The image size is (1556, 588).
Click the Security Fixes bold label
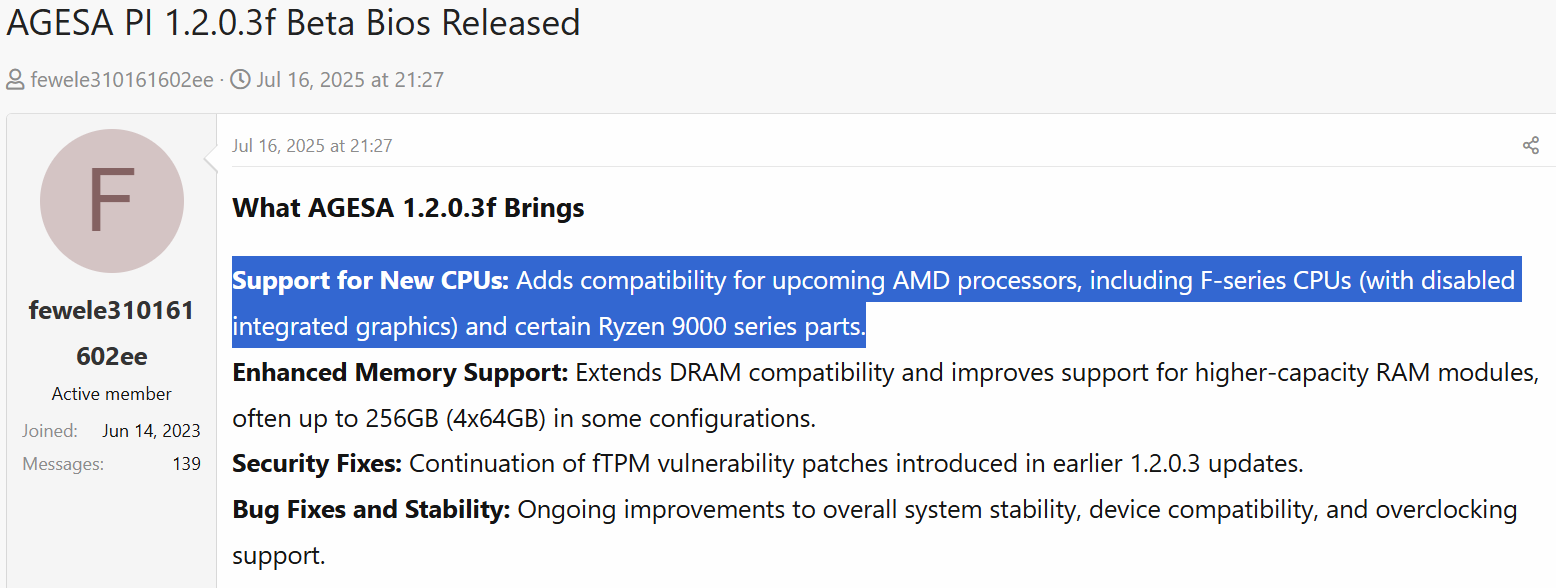tap(317, 464)
